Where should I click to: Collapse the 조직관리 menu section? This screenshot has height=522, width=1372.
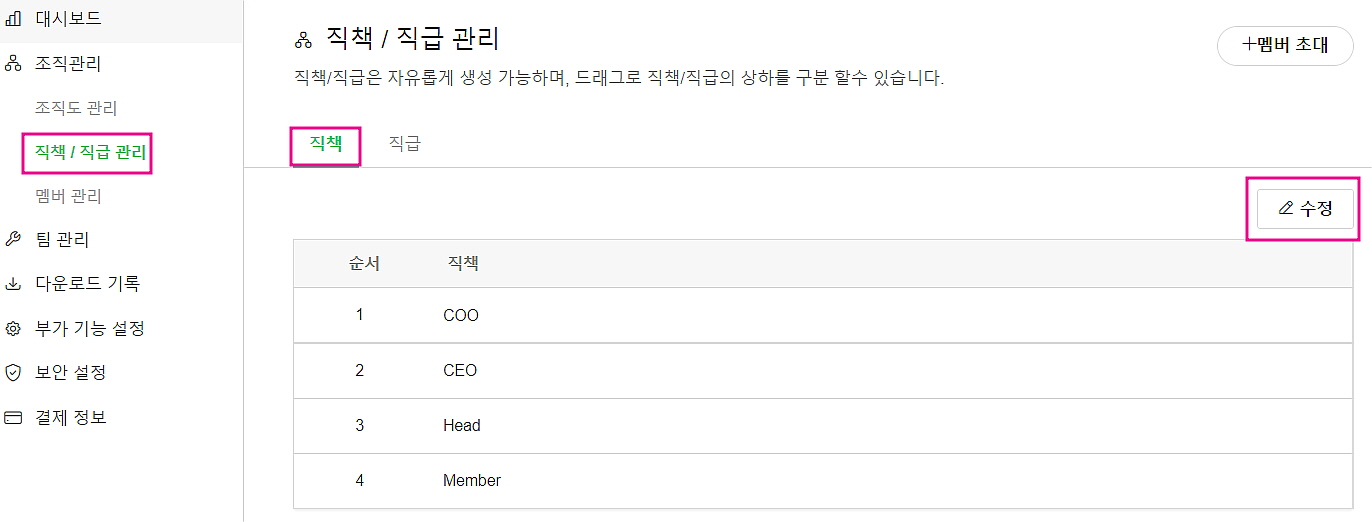[68, 64]
